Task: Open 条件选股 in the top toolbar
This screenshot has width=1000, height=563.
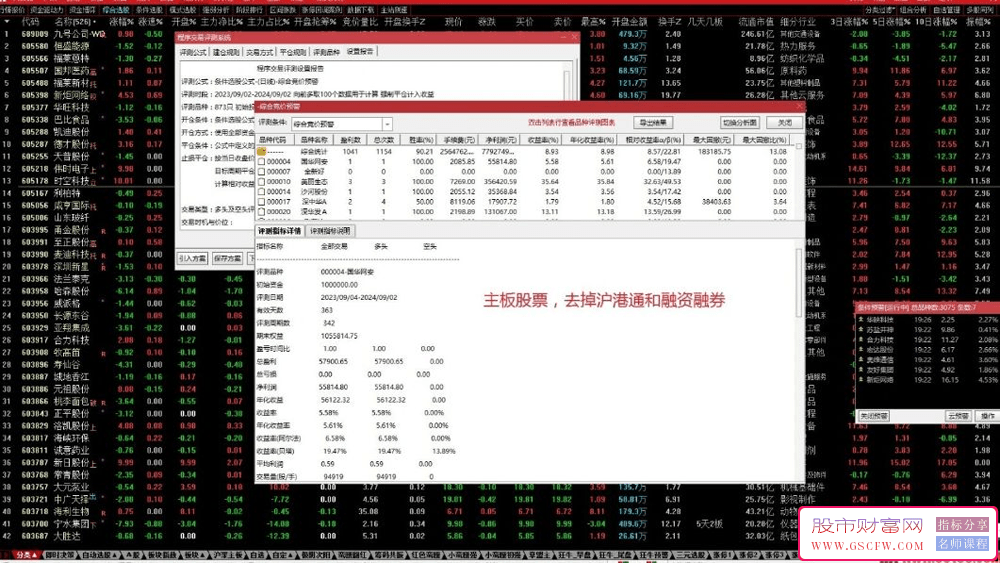Action: pyautogui.click(x=149, y=10)
